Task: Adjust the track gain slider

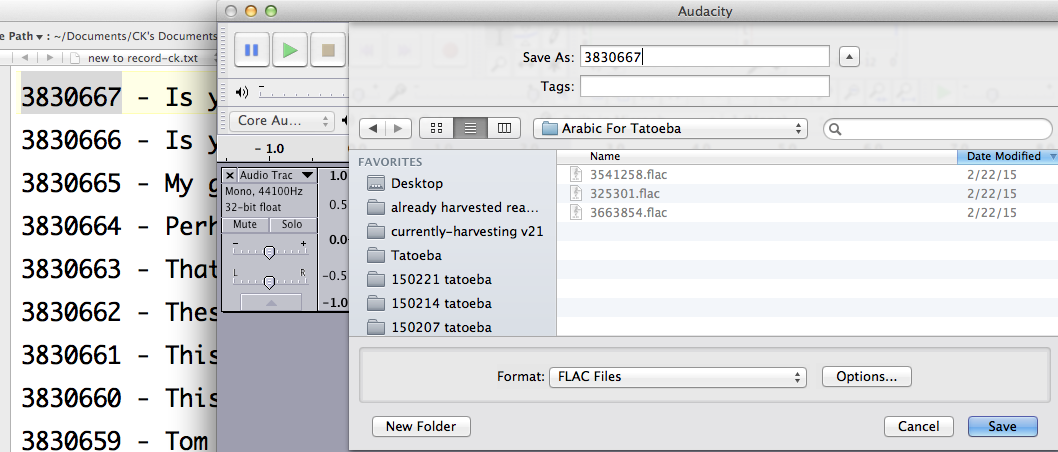Action: pyautogui.click(x=269, y=253)
